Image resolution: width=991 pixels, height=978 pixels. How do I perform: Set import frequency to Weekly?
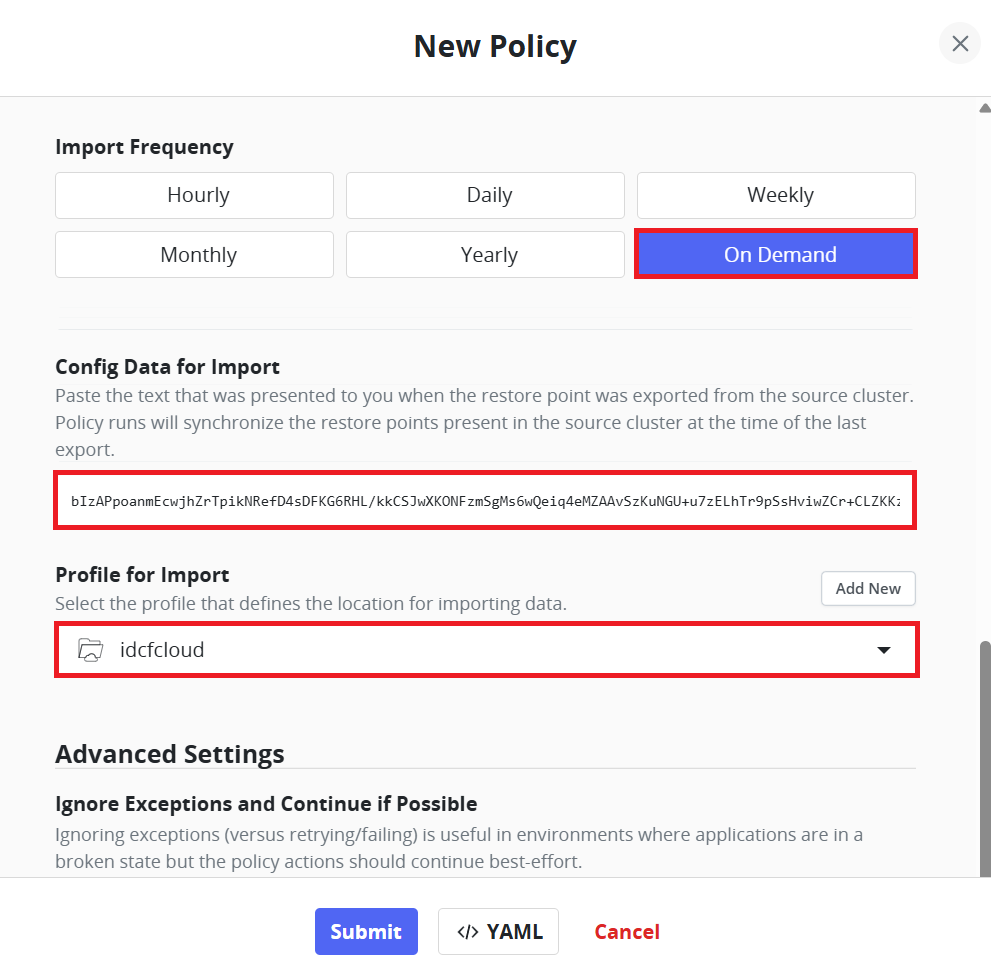pyautogui.click(x=776, y=195)
